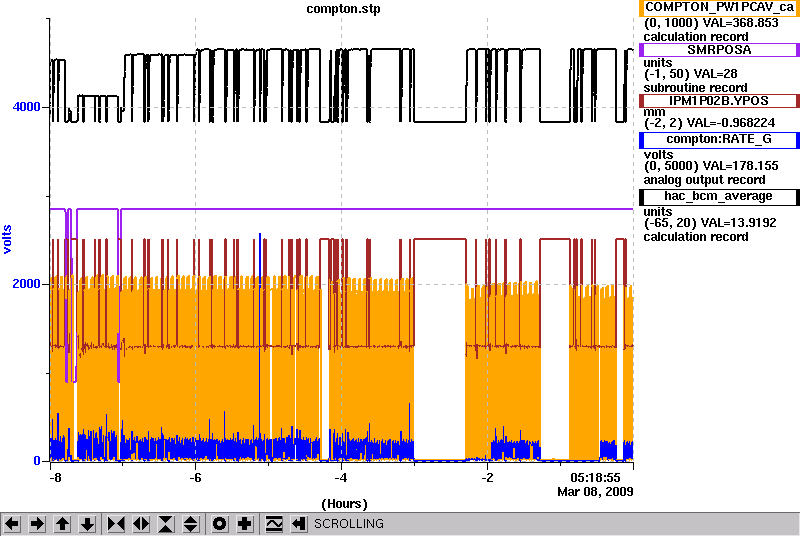
Task: Pan the plot up with the up arrow
Action: (62, 524)
